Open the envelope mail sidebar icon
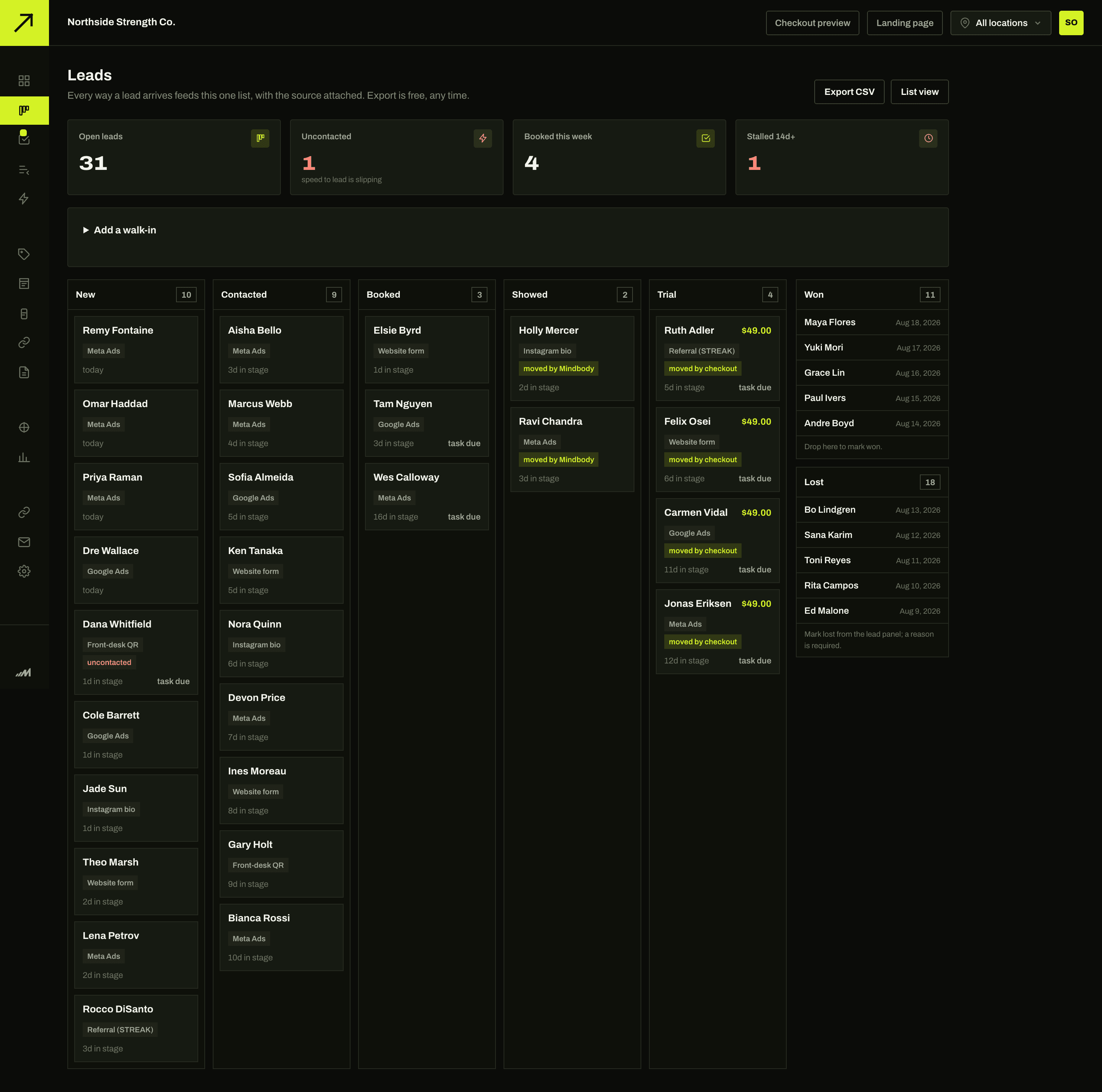 [x=24, y=542]
